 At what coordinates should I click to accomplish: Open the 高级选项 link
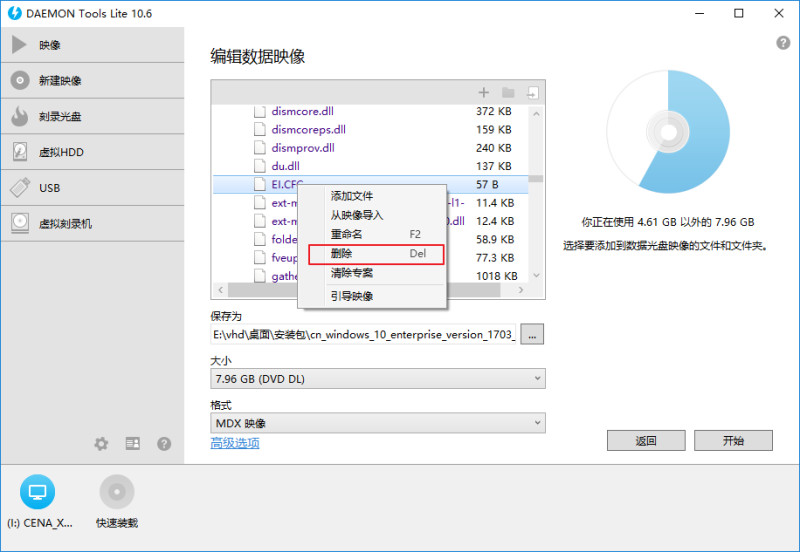(235, 443)
